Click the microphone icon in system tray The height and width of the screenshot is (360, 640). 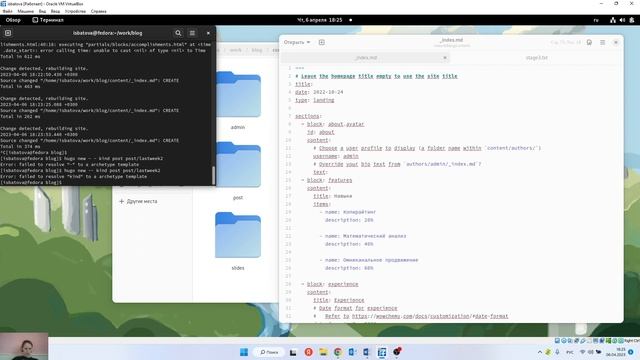[557, 352]
